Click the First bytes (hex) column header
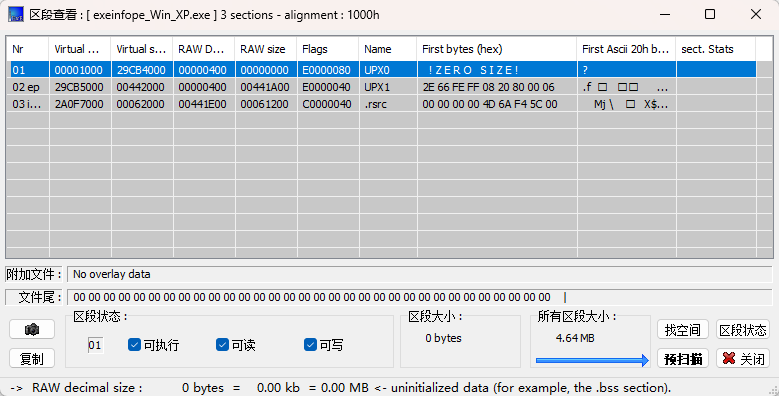 (497, 49)
